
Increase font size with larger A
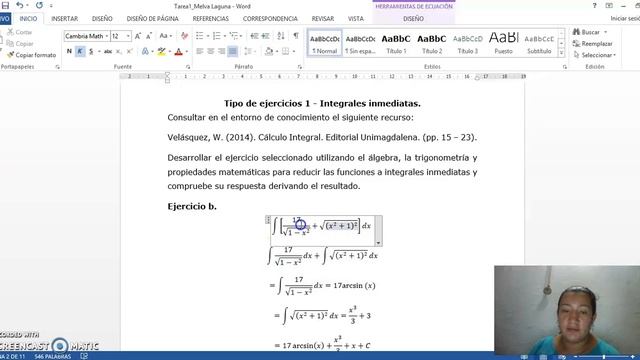click(138, 36)
